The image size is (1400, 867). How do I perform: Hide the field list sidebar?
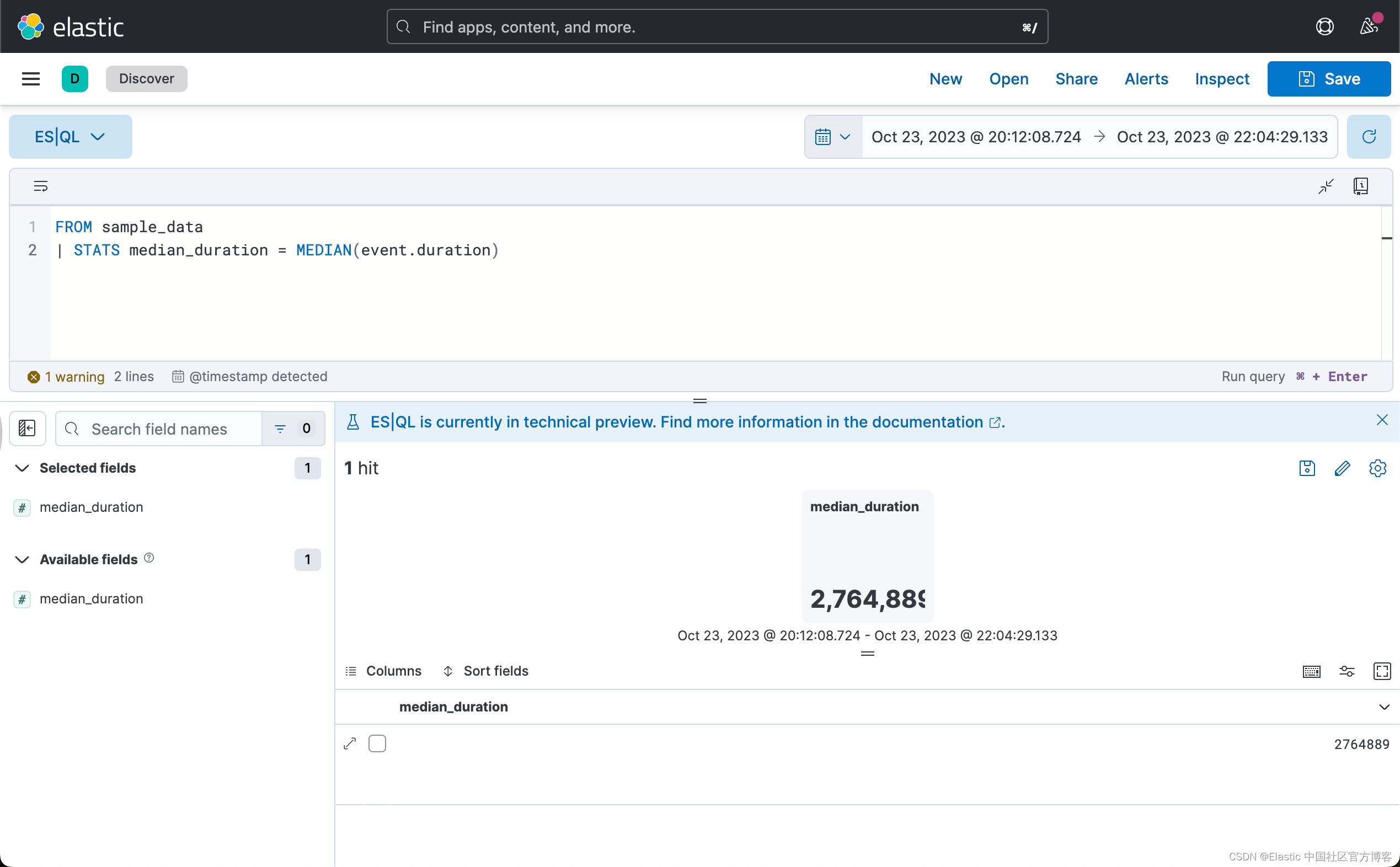coord(27,429)
